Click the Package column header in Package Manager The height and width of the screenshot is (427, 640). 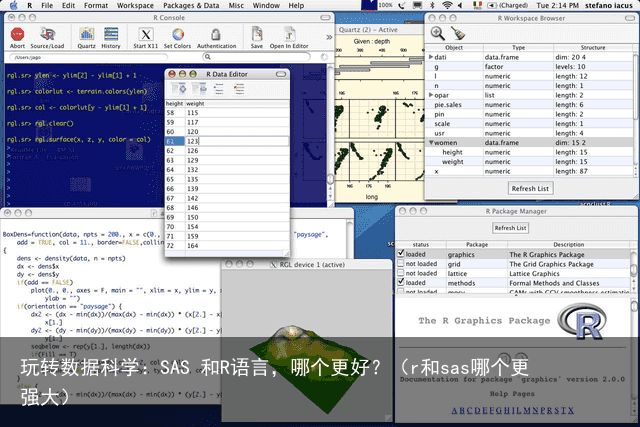coord(477,244)
